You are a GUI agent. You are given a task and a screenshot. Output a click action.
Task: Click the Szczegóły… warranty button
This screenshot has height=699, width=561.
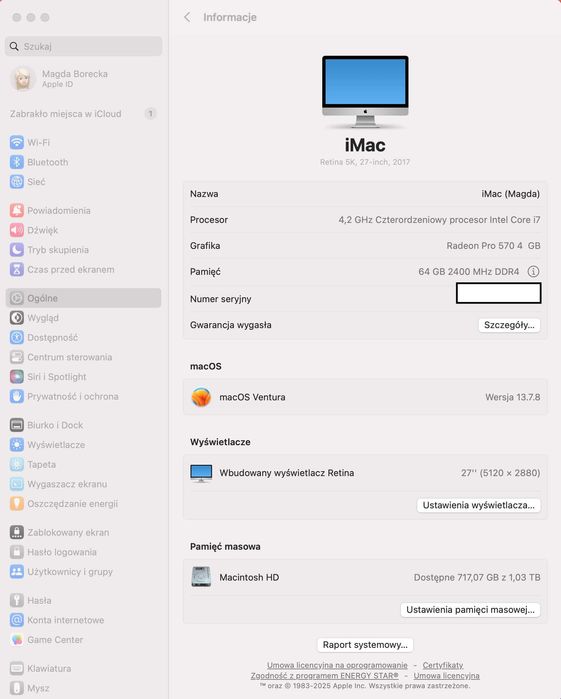[x=509, y=325]
